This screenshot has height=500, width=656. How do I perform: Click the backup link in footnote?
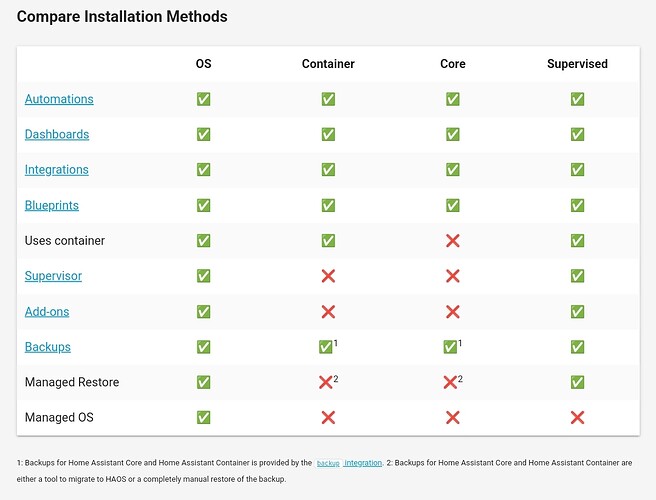click(328, 463)
